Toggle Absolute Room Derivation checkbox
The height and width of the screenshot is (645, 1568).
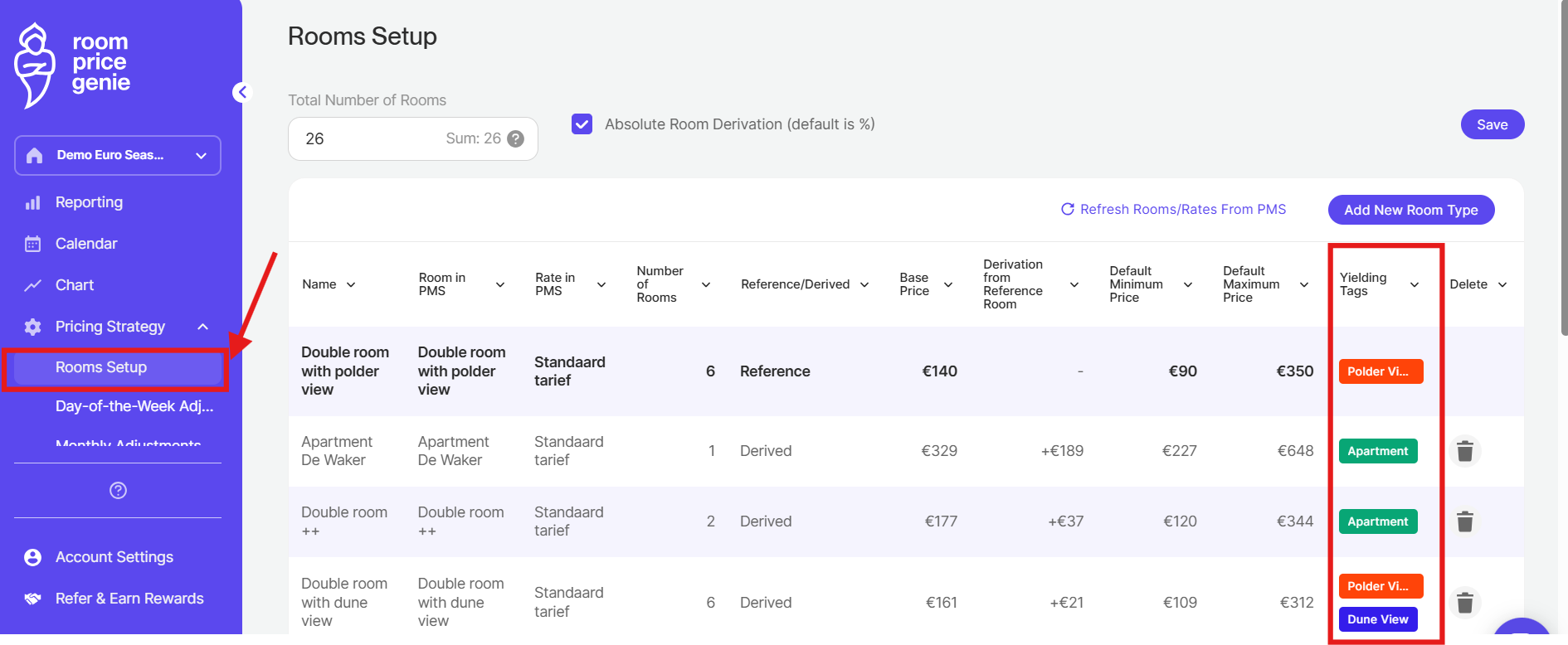tap(582, 124)
